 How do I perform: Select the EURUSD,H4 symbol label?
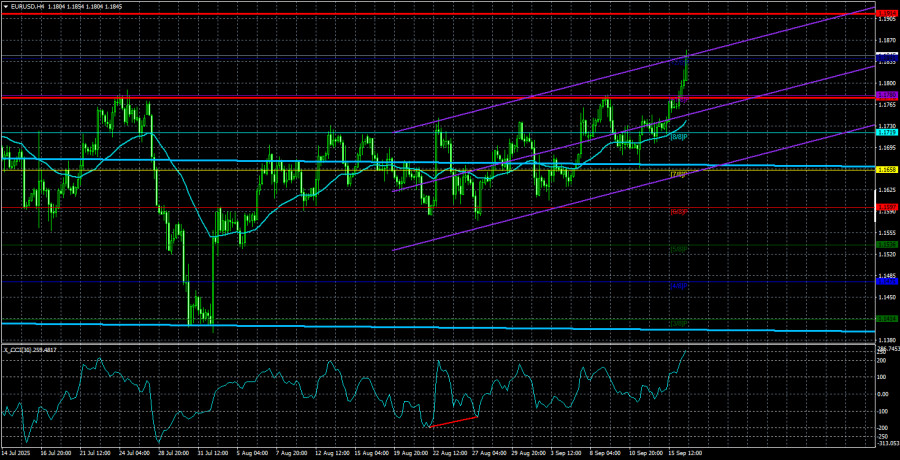pos(30,6)
